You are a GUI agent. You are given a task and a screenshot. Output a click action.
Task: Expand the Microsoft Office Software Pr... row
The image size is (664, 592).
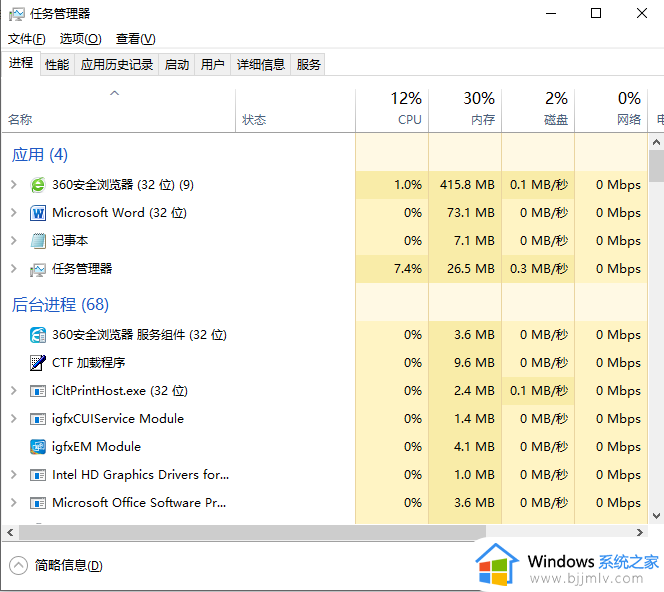point(14,502)
